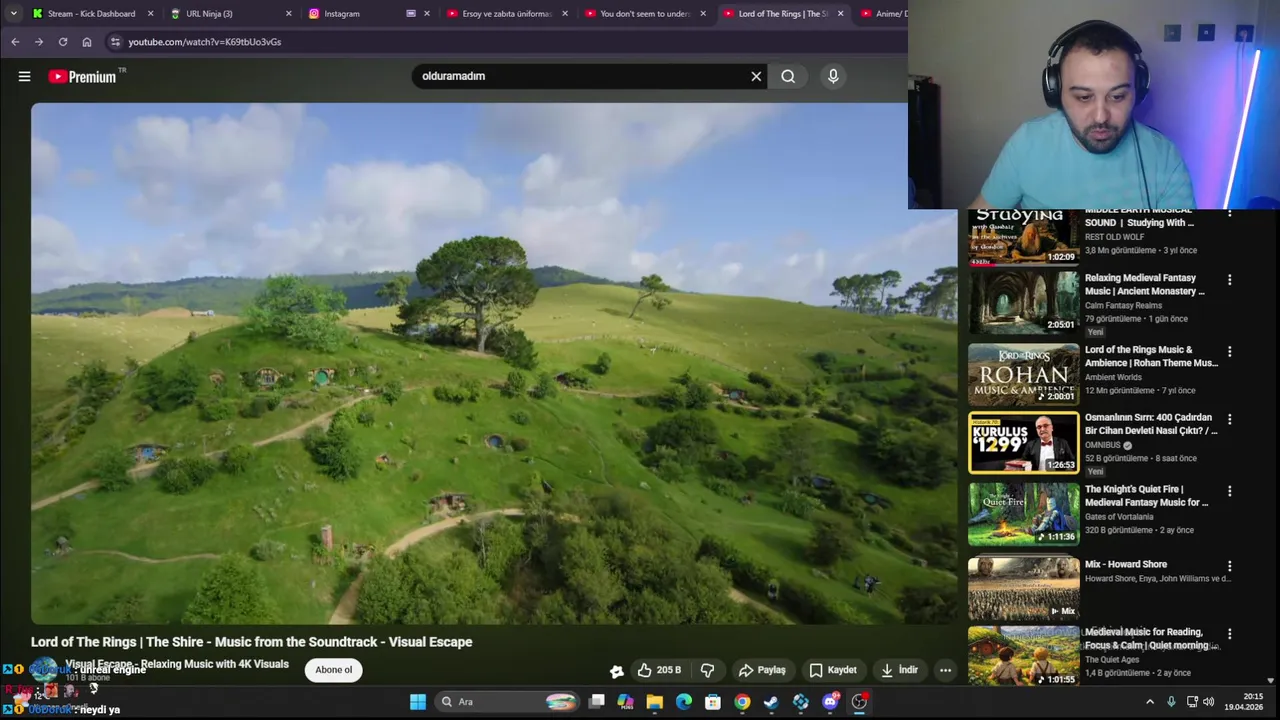Open options for Relaxing Medieval Fantasy Music video
Screen dimensions: 1280x720
tap(1230, 280)
